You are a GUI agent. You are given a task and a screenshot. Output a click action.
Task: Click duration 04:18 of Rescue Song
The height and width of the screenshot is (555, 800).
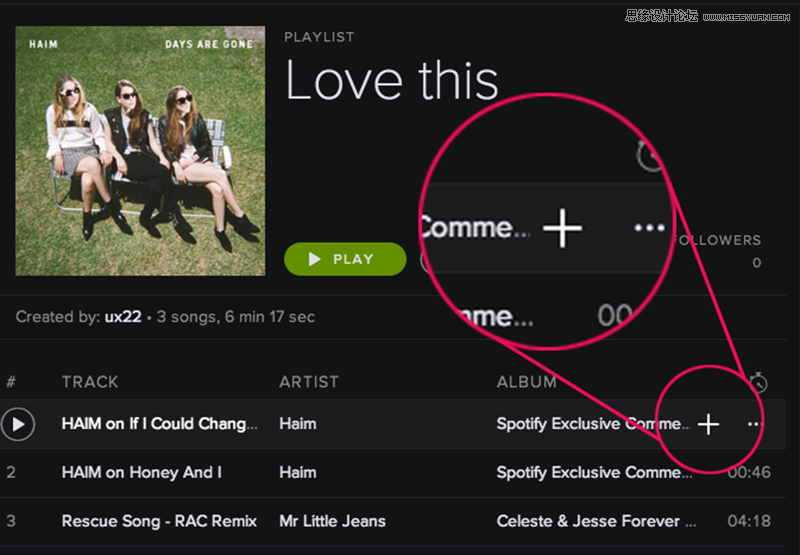pyautogui.click(x=749, y=521)
